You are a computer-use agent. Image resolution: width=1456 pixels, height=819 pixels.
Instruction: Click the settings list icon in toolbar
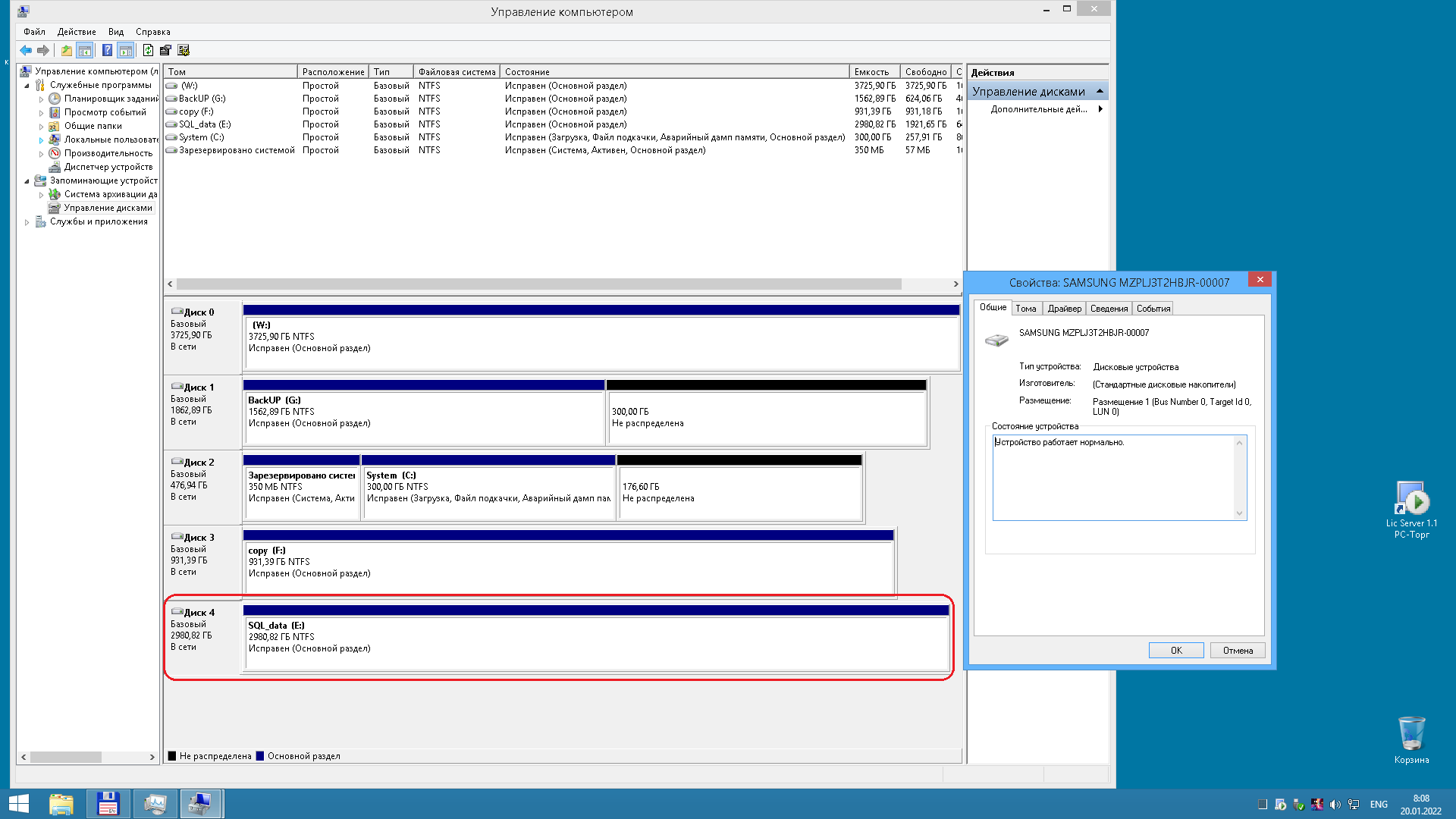pyautogui.click(x=184, y=50)
